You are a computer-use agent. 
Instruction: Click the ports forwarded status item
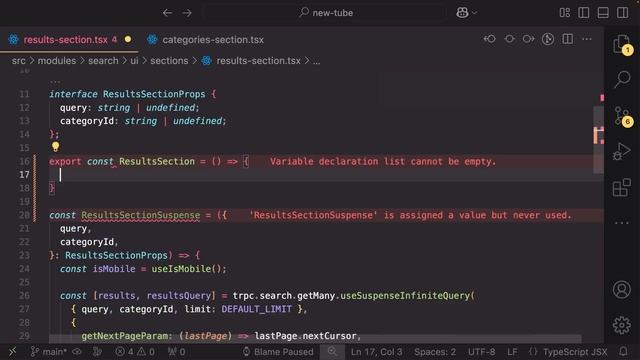pos(176,351)
